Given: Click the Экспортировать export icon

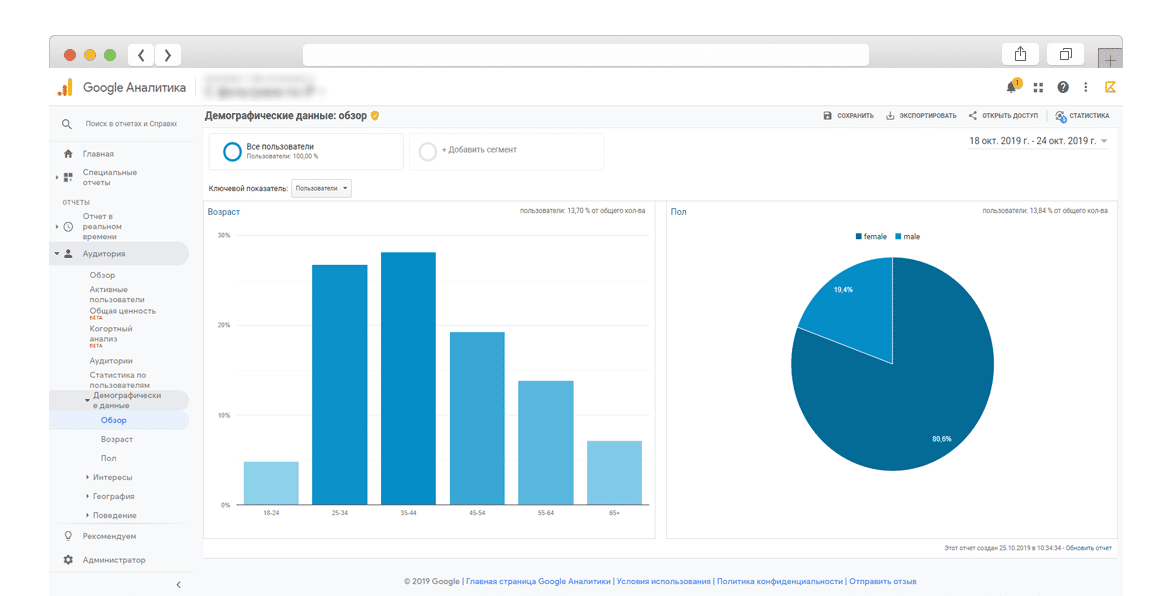Looking at the screenshot, I should [x=890, y=116].
